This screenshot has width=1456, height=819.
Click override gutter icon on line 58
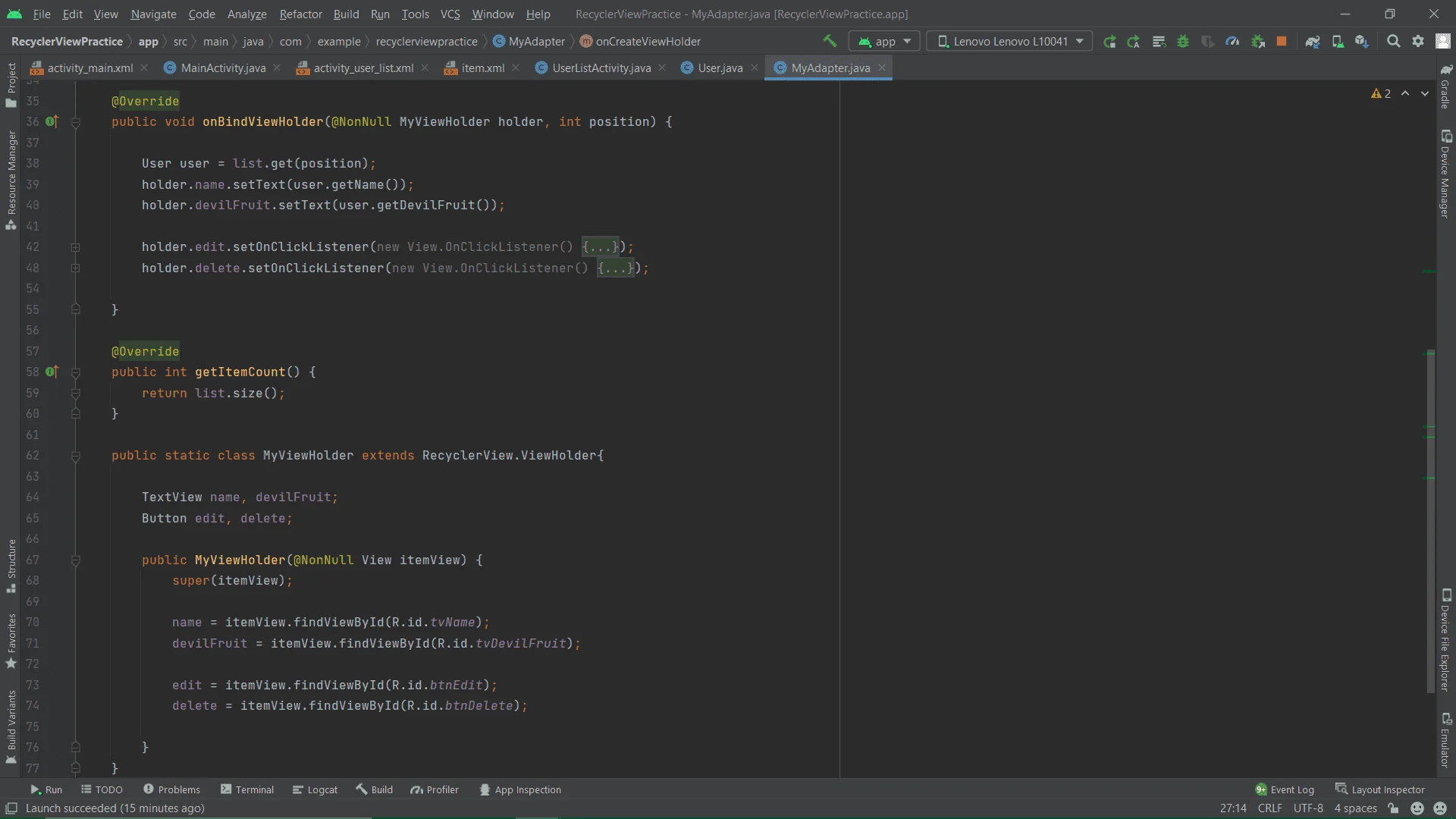coord(52,372)
